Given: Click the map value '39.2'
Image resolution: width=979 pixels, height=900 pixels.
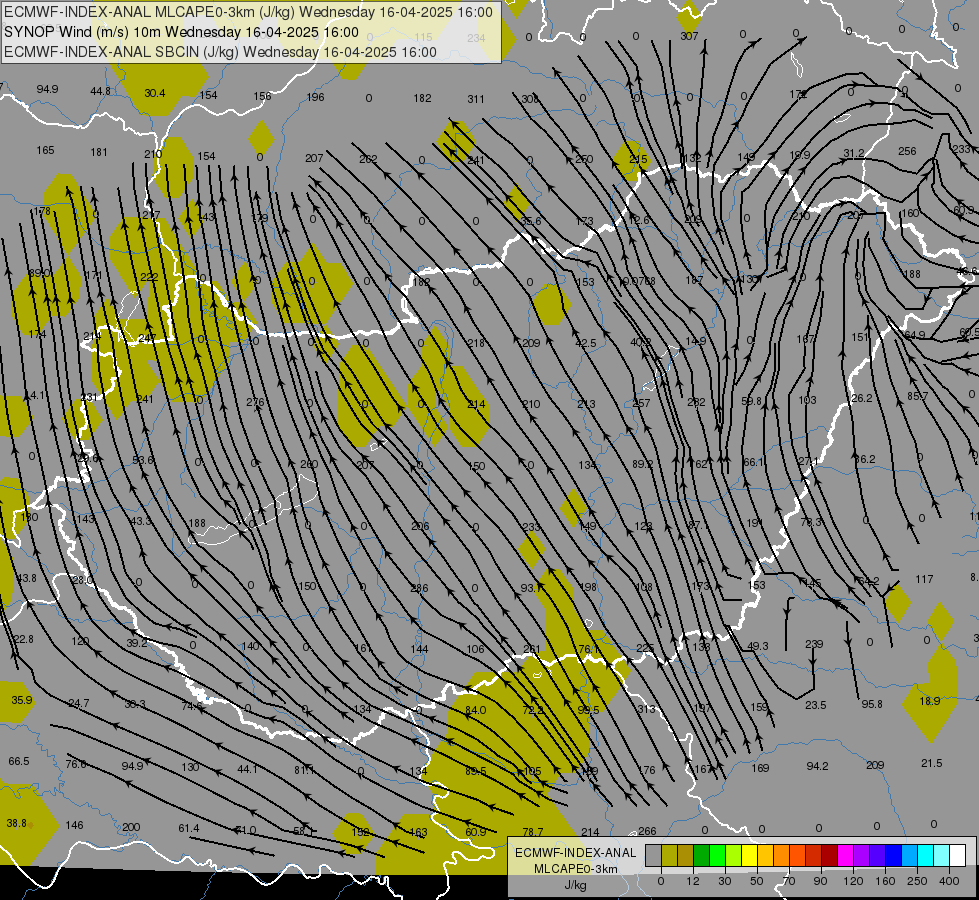Looking at the screenshot, I should click(137, 643).
